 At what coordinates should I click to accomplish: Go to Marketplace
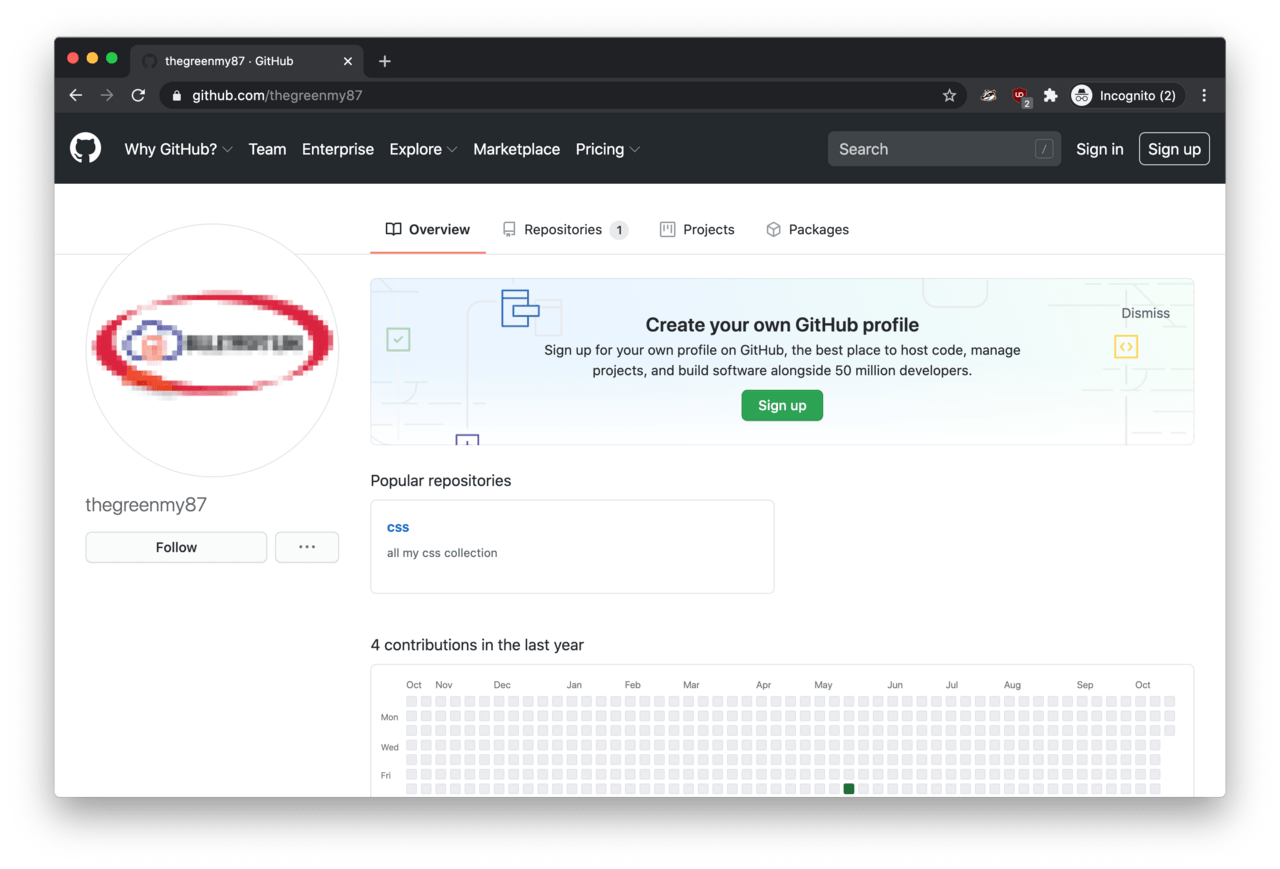coord(516,149)
